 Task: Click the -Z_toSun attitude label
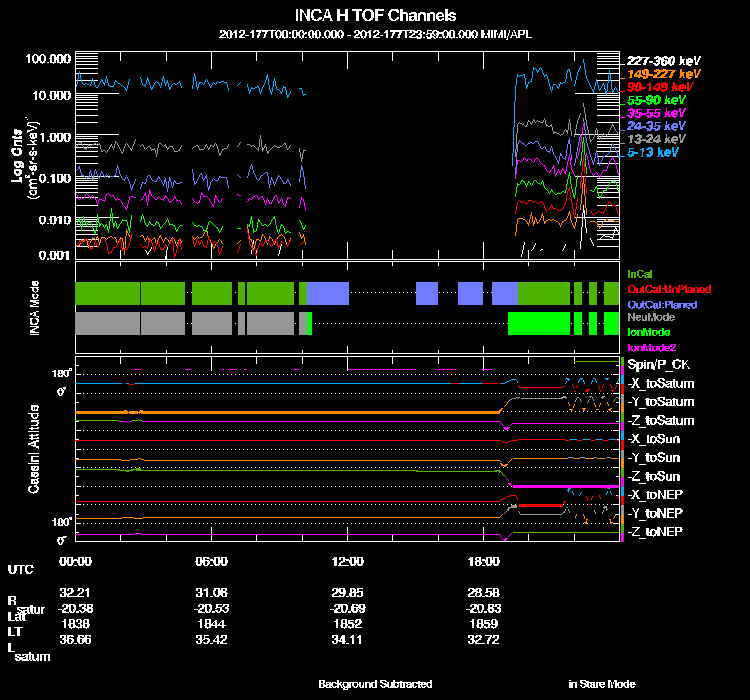tap(655, 476)
